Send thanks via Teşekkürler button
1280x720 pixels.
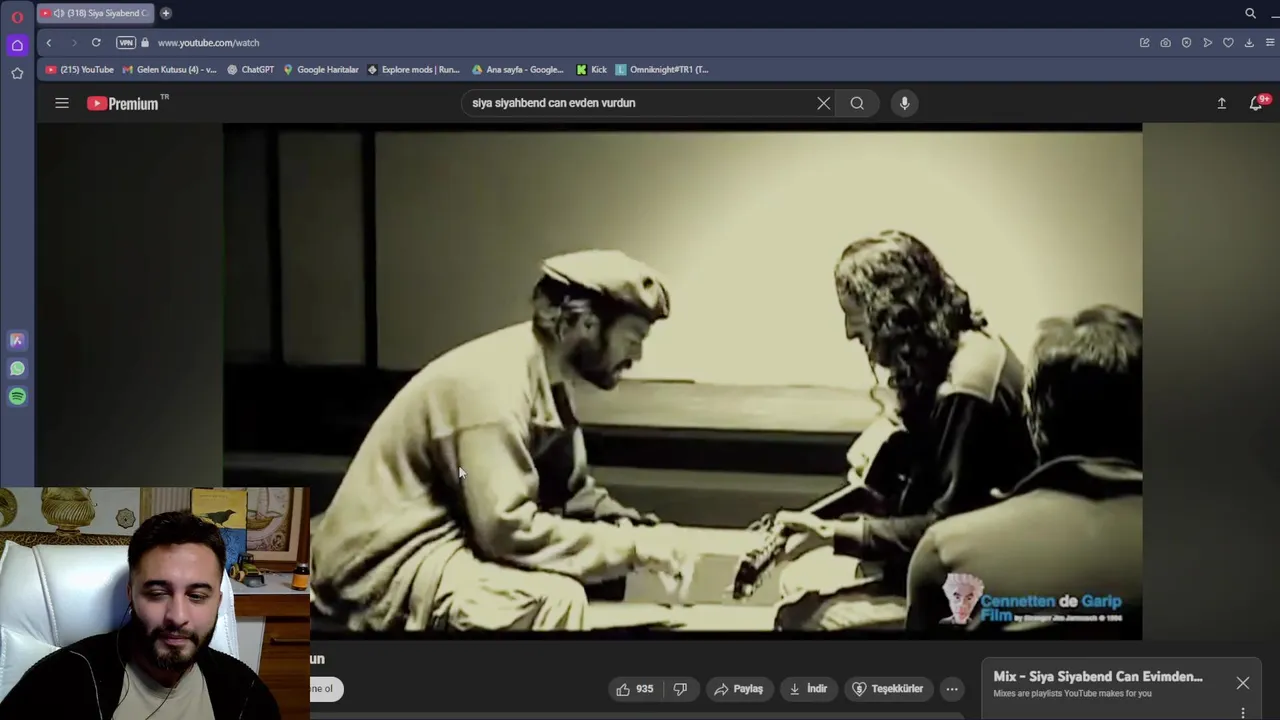(888, 689)
